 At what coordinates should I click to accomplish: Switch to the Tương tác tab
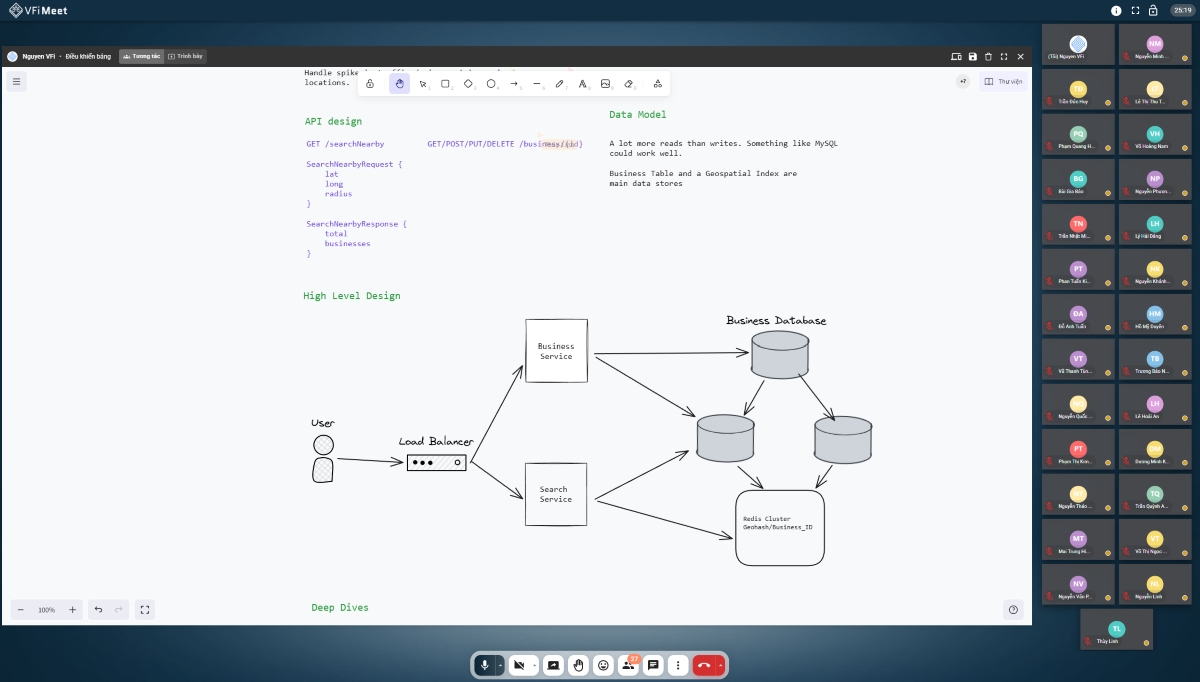coord(141,56)
